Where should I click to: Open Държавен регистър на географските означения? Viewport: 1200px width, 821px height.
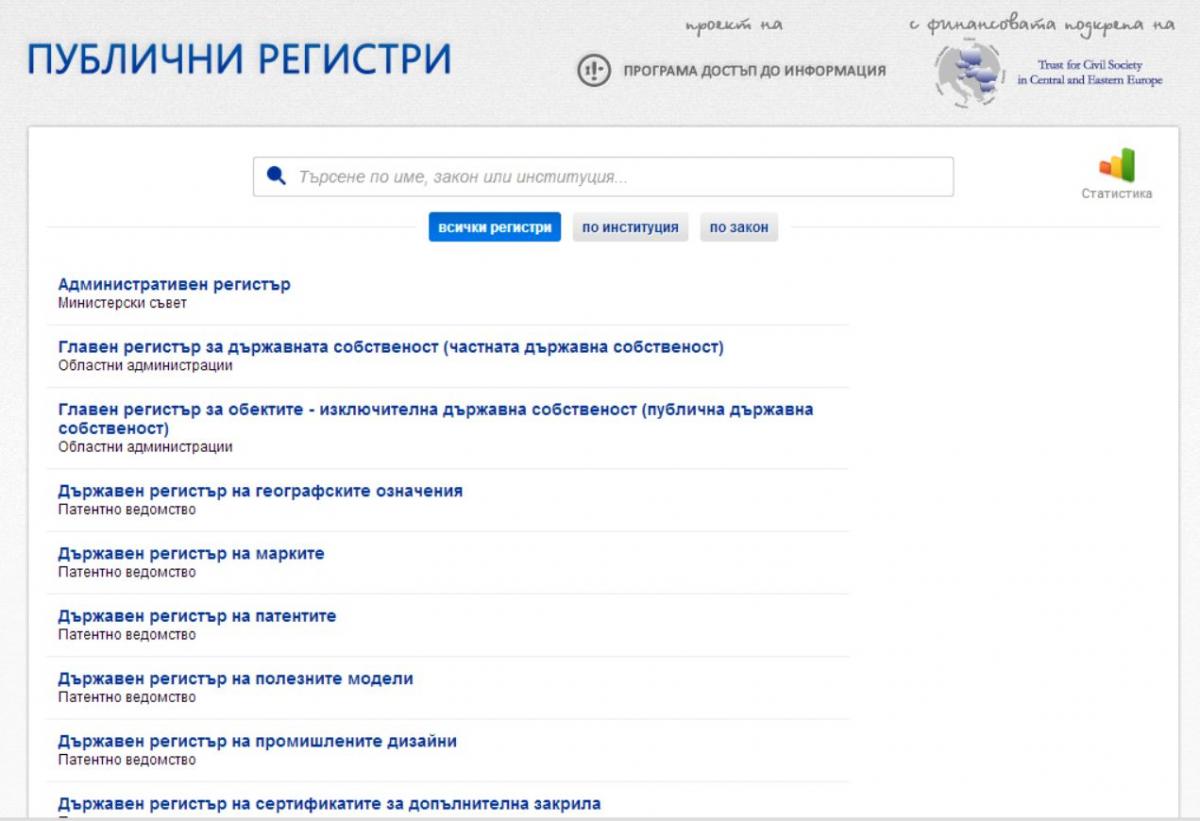(260, 491)
